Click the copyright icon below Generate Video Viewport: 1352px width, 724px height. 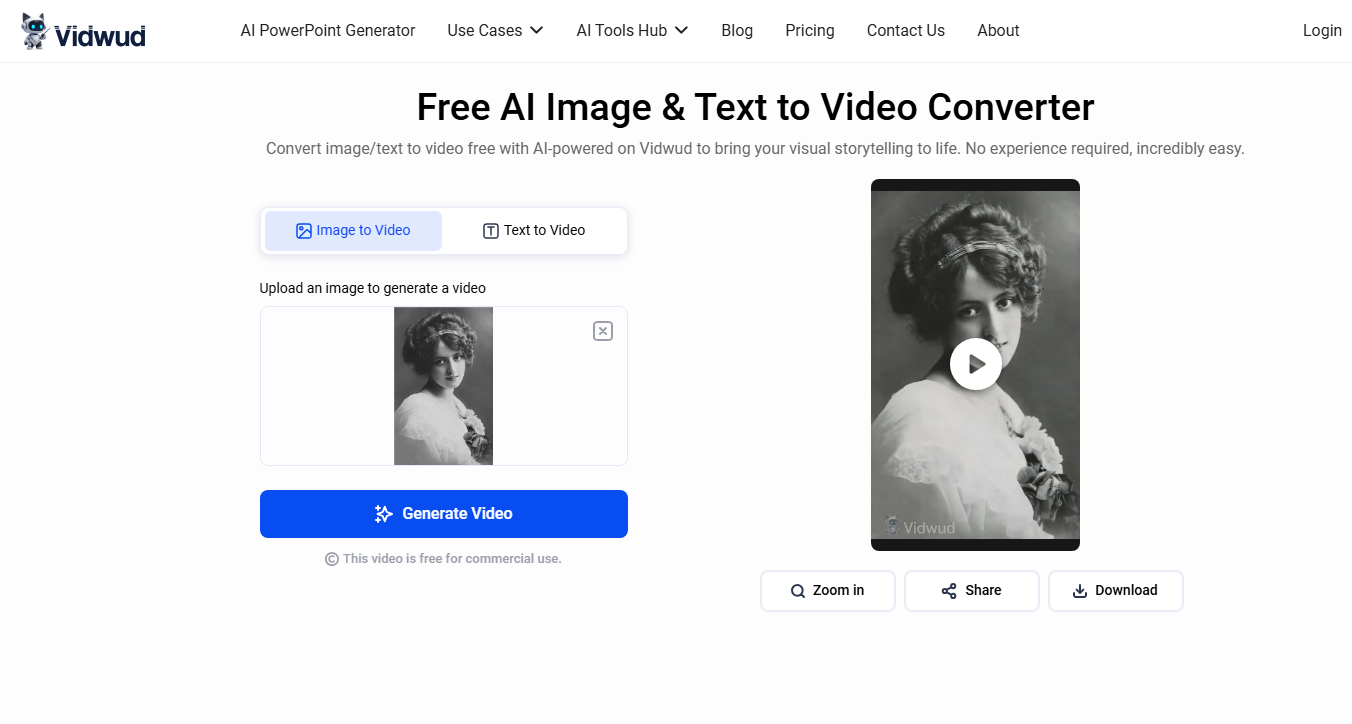[332, 559]
